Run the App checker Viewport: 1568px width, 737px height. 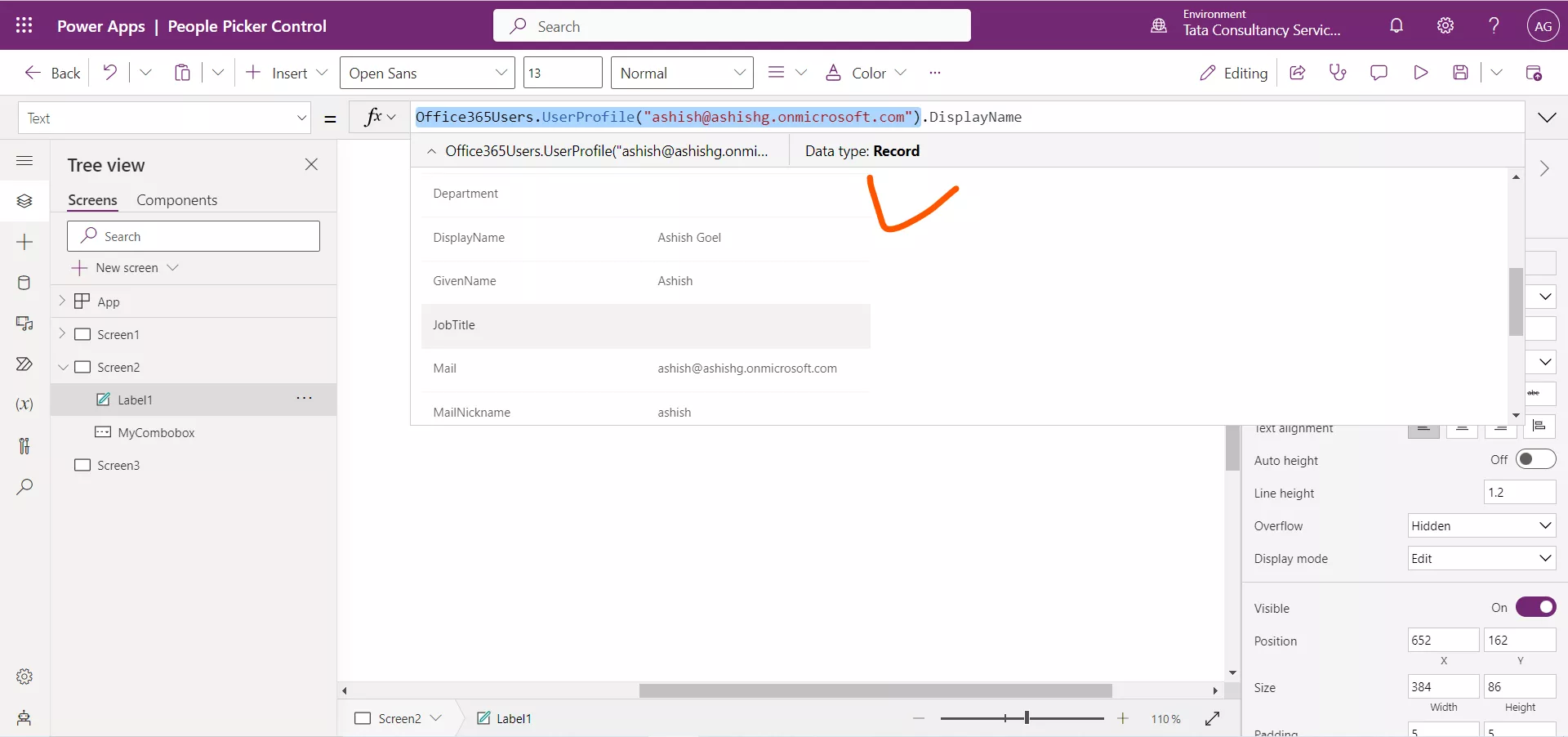1338,73
